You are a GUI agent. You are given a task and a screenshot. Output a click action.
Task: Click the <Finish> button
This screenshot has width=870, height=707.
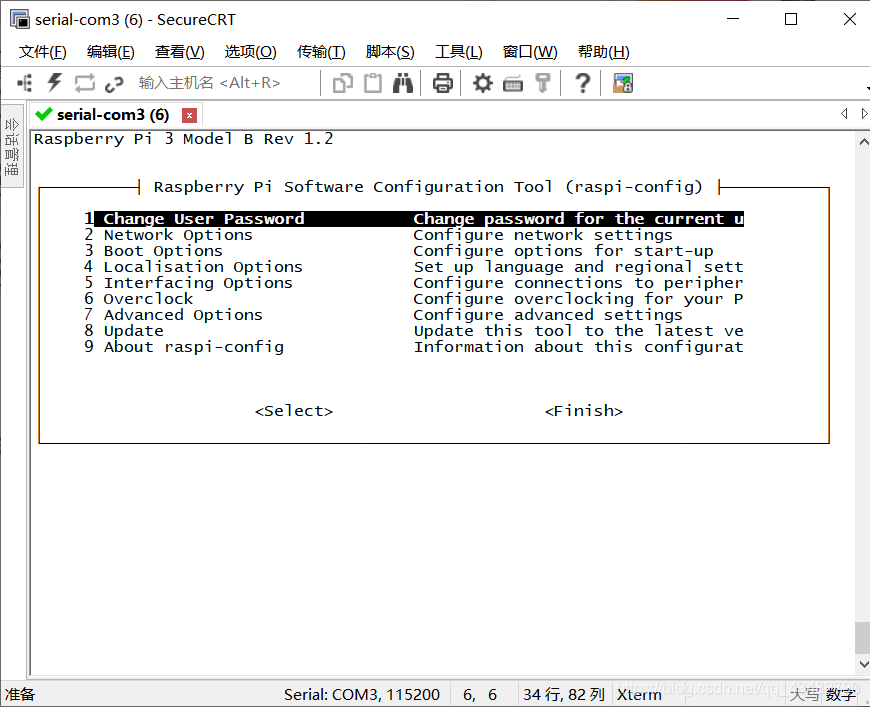pos(584,411)
